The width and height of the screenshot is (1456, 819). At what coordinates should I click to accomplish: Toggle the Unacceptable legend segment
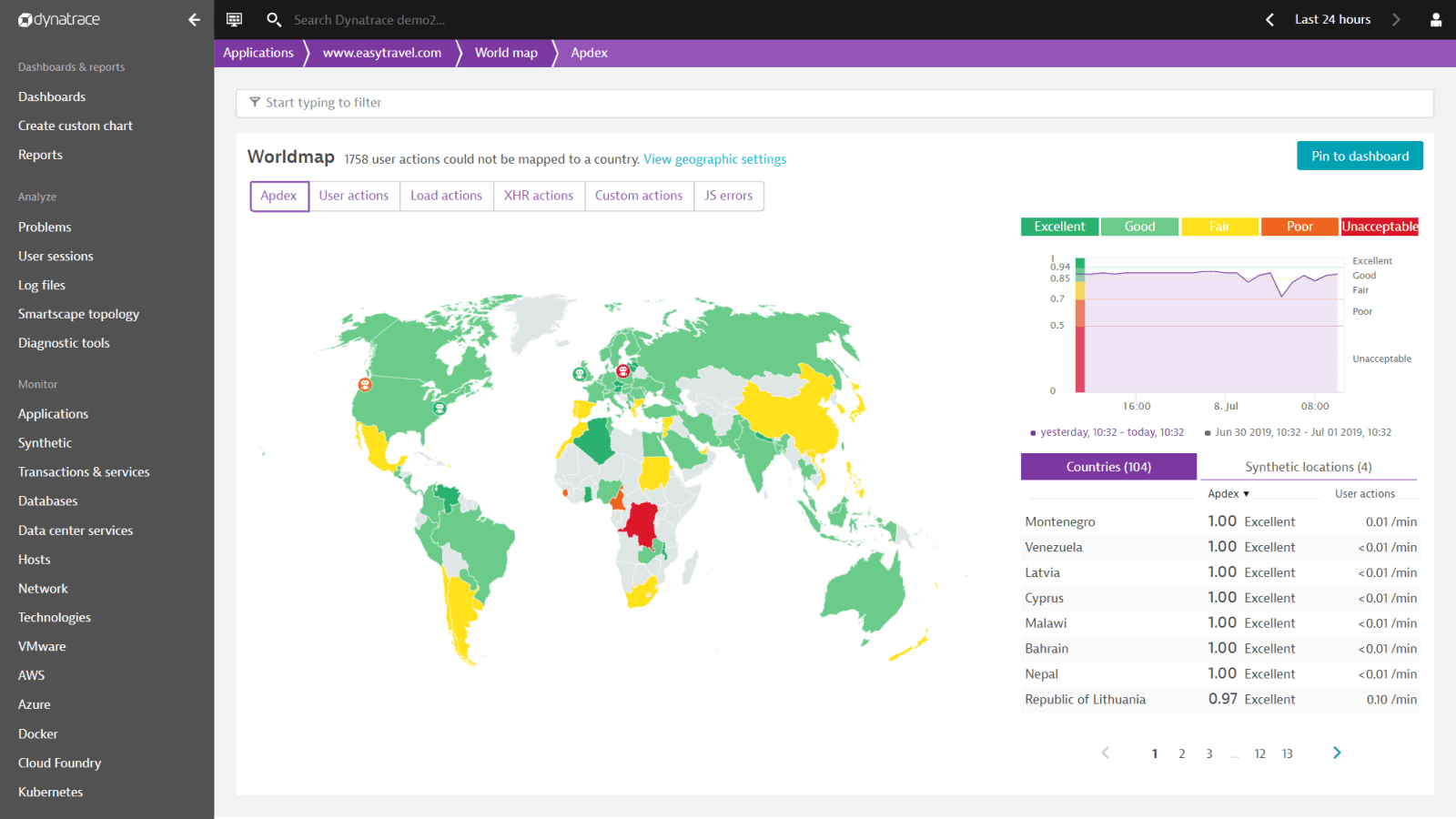coord(1380,227)
